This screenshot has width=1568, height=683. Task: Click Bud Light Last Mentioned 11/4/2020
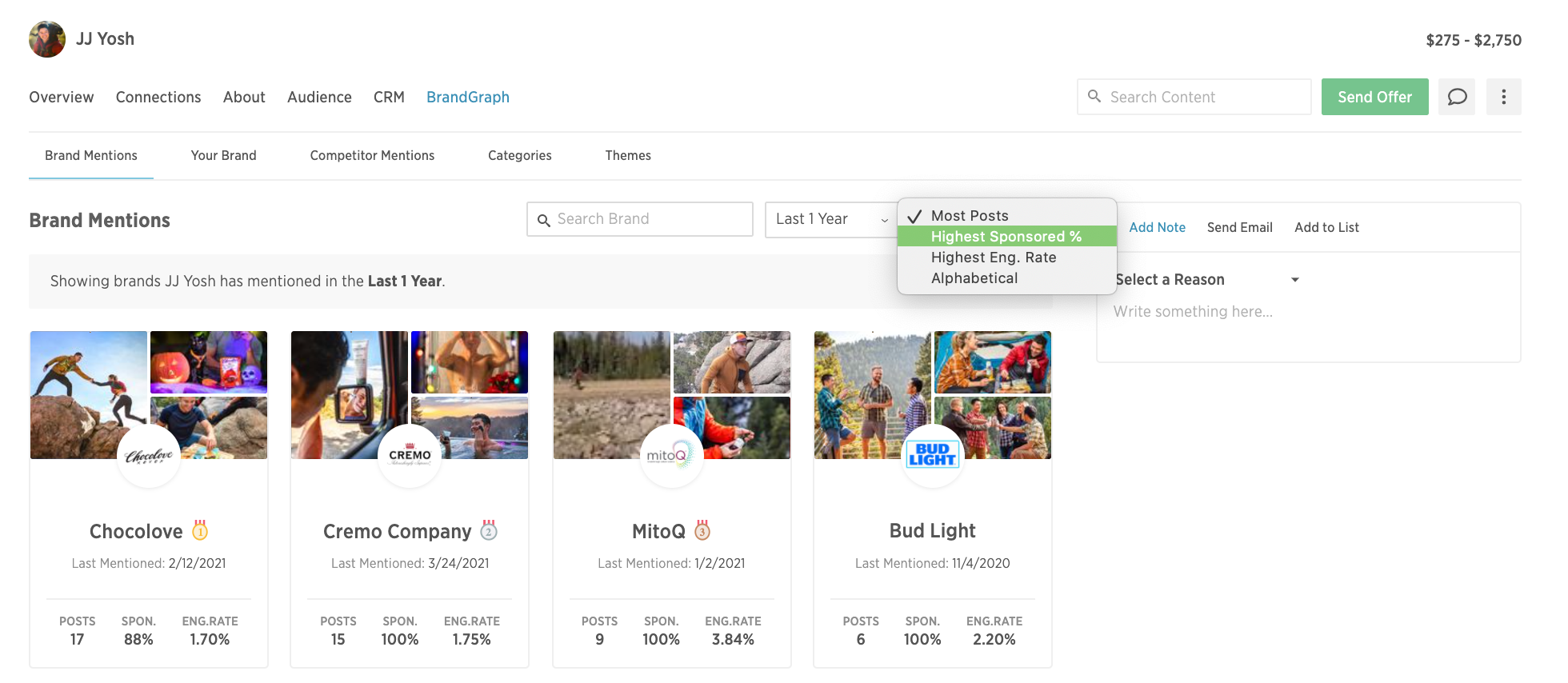pos(933,563)
